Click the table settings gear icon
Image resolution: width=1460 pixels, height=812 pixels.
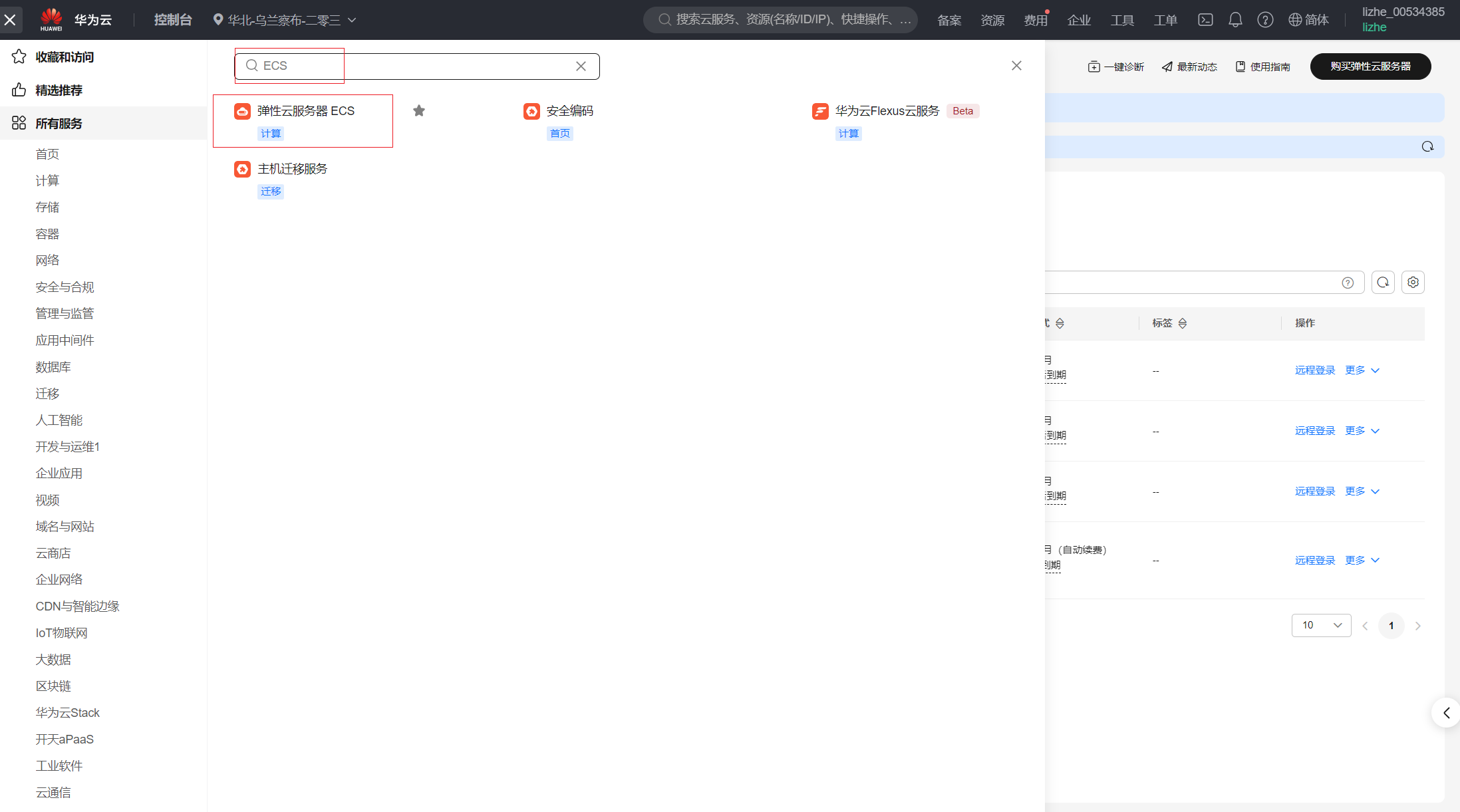click(x=1413, y=283)
